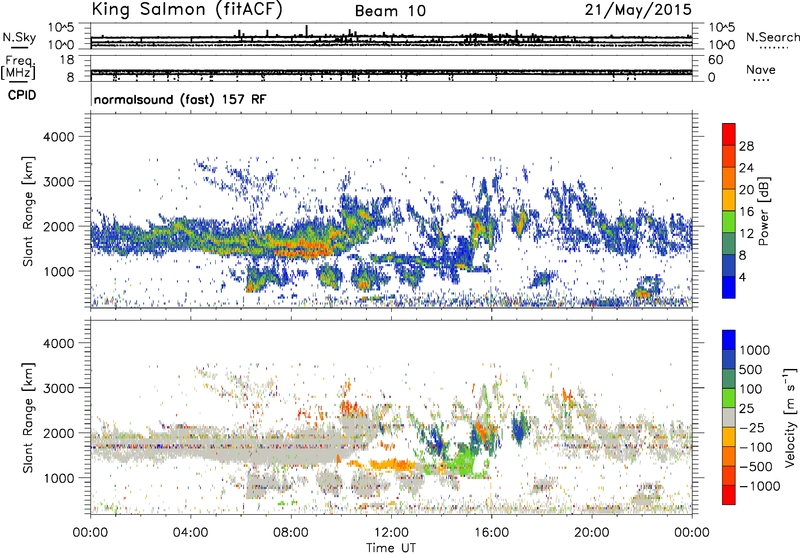Pick the red bottom segment of Velocity colorbar
Screen dimensions: 800x554
(729, 495)
